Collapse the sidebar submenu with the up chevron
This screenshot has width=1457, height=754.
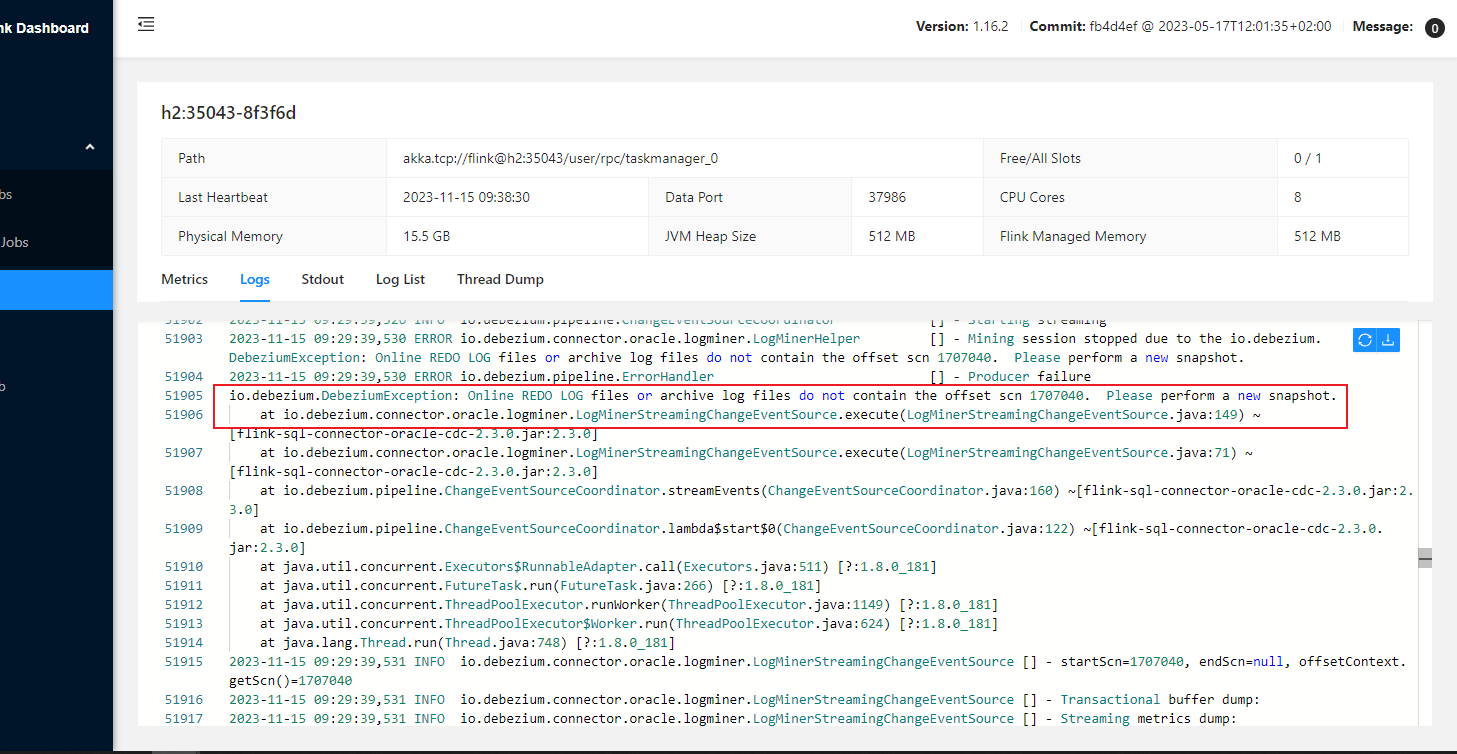pyautogui.click(x=90, y=147)
